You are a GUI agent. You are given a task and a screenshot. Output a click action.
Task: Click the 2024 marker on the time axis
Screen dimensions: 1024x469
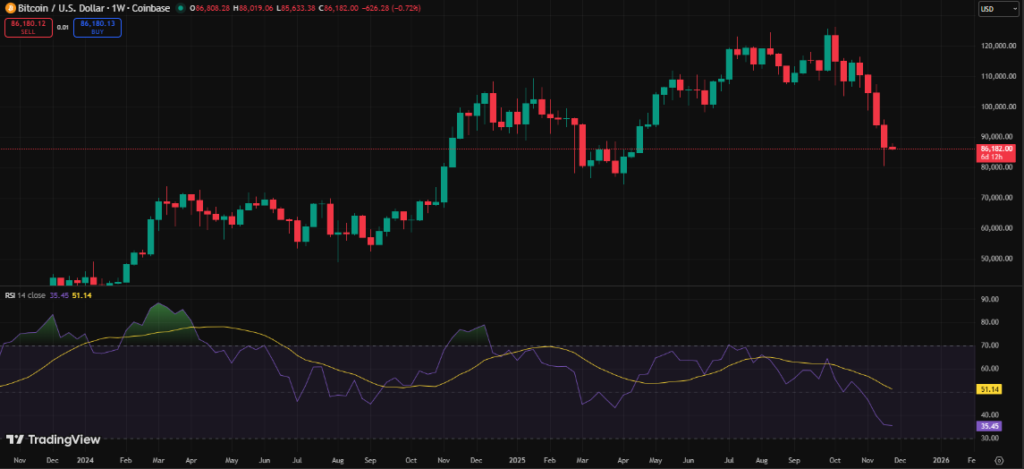(86, 459)
